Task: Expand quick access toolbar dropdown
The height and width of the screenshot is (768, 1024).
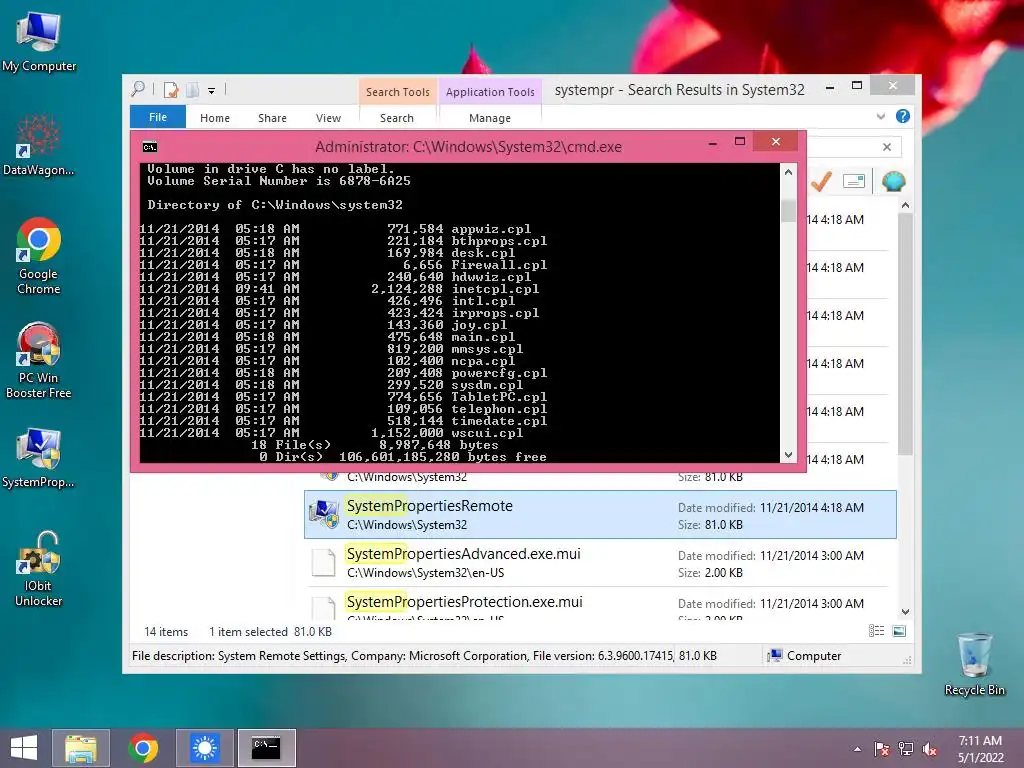Action: click(212, 91)
